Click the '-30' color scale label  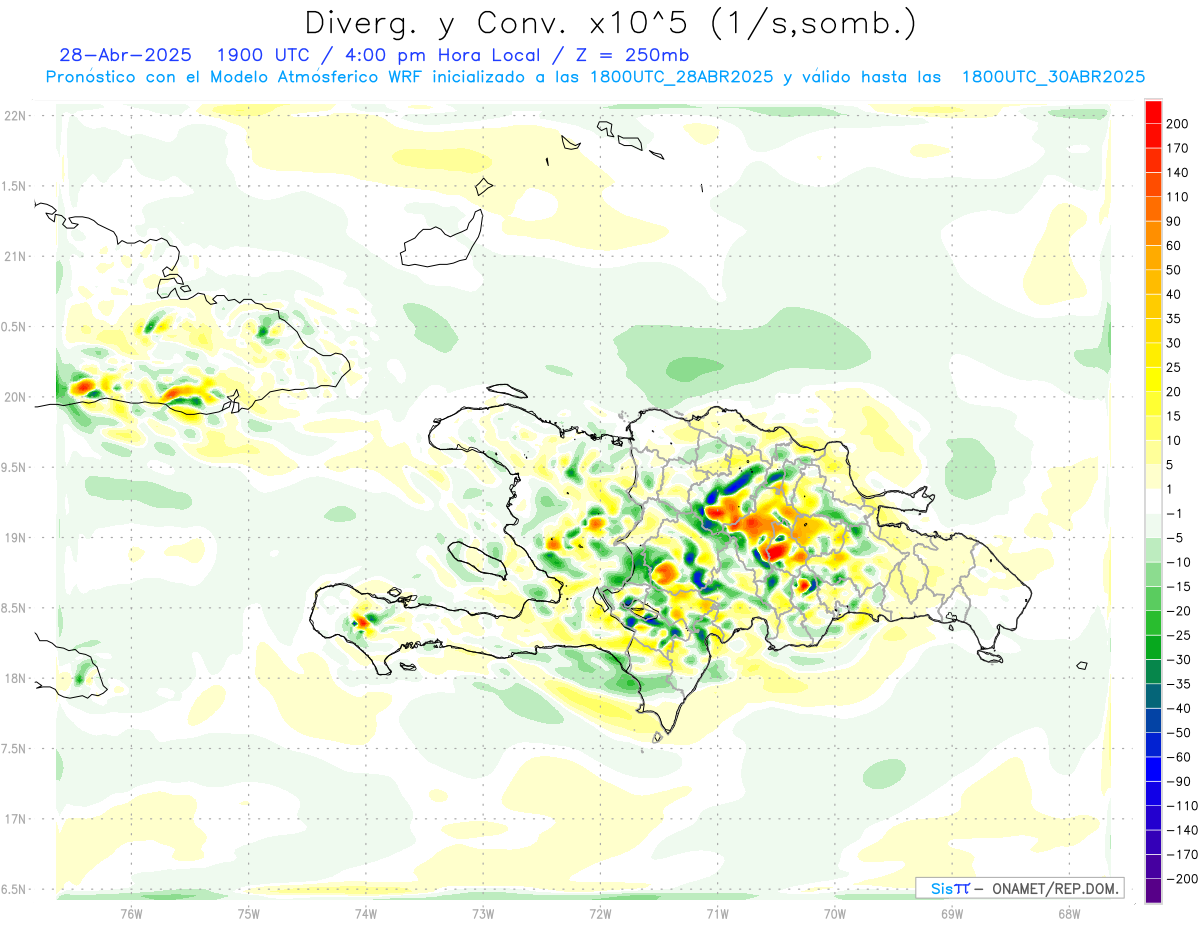click(1177, 660)
